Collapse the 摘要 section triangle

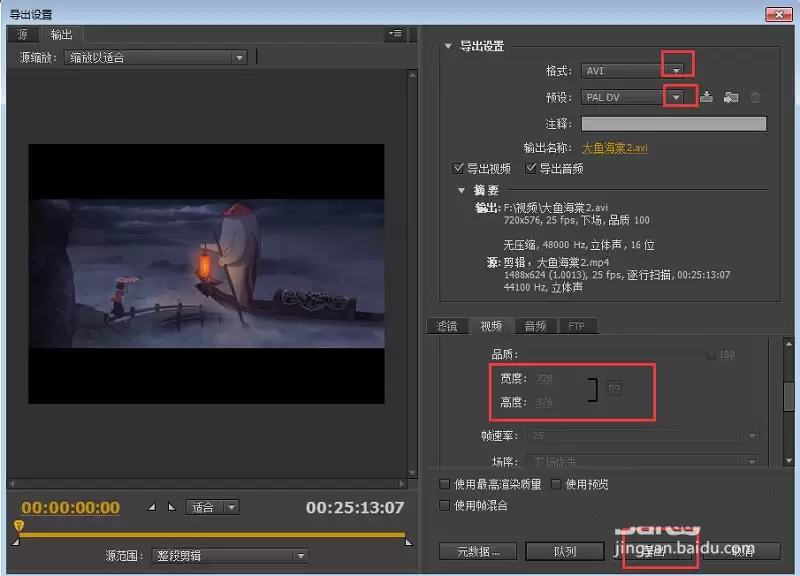pyautogui.click(x=461, y=190)
